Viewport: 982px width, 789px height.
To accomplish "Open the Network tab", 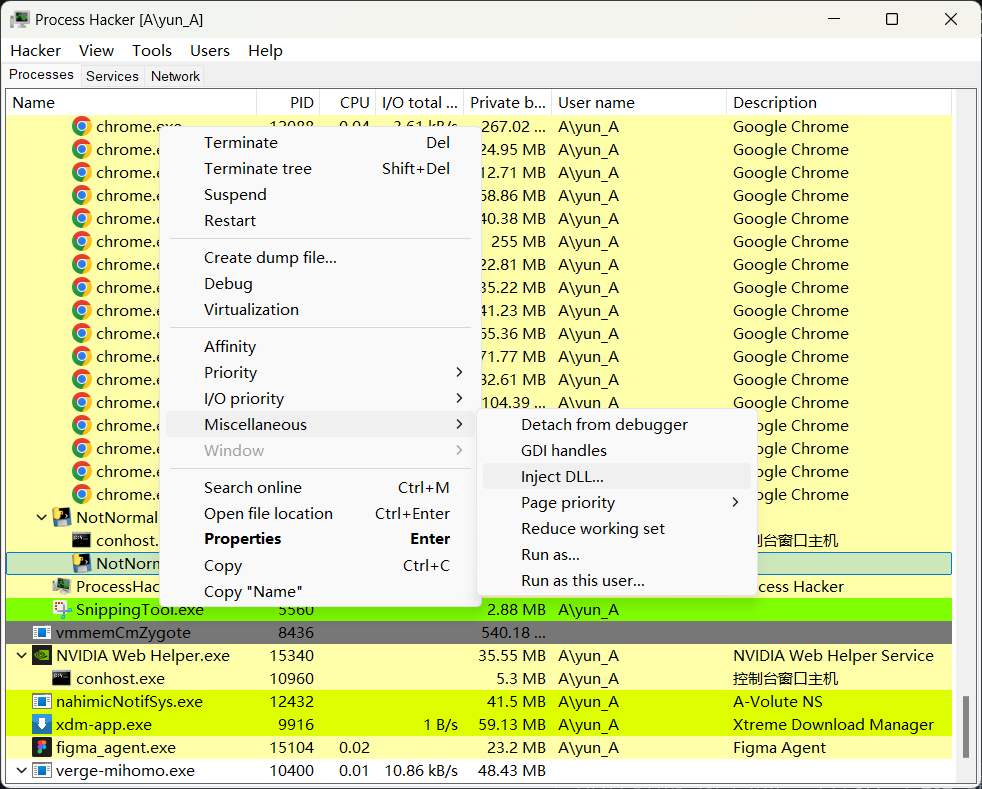I will pyautogui.click(x=175, y=76).
